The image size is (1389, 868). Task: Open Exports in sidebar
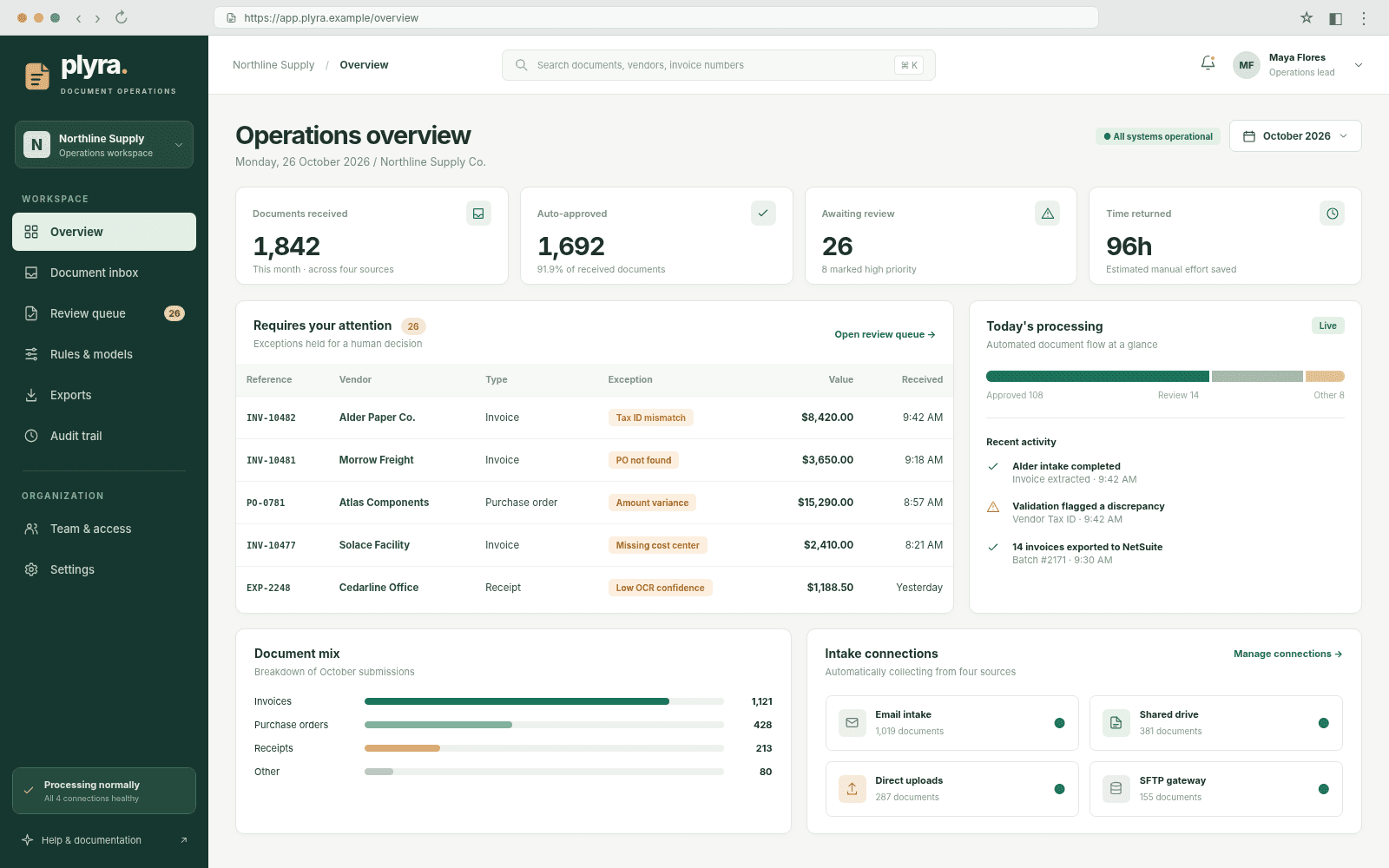coord(104,395)
